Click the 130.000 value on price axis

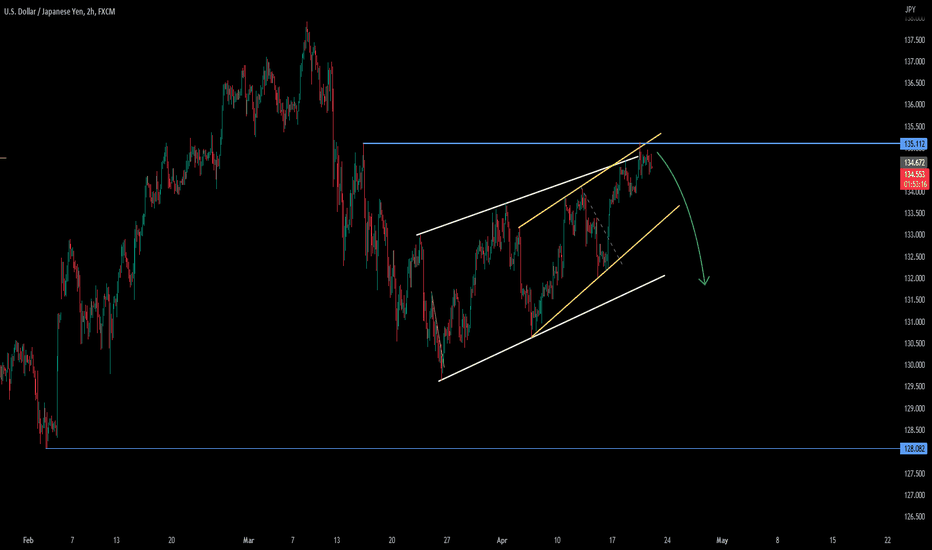tap(914, 365)
